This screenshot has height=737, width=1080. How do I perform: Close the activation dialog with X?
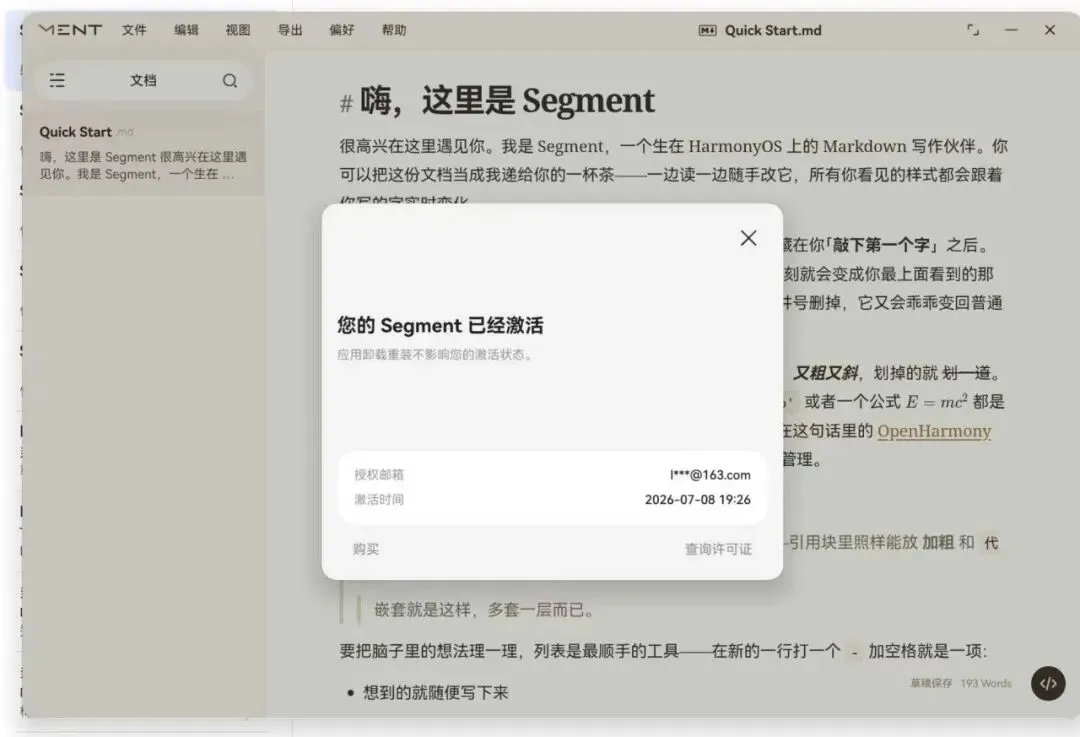pos(749,238)
